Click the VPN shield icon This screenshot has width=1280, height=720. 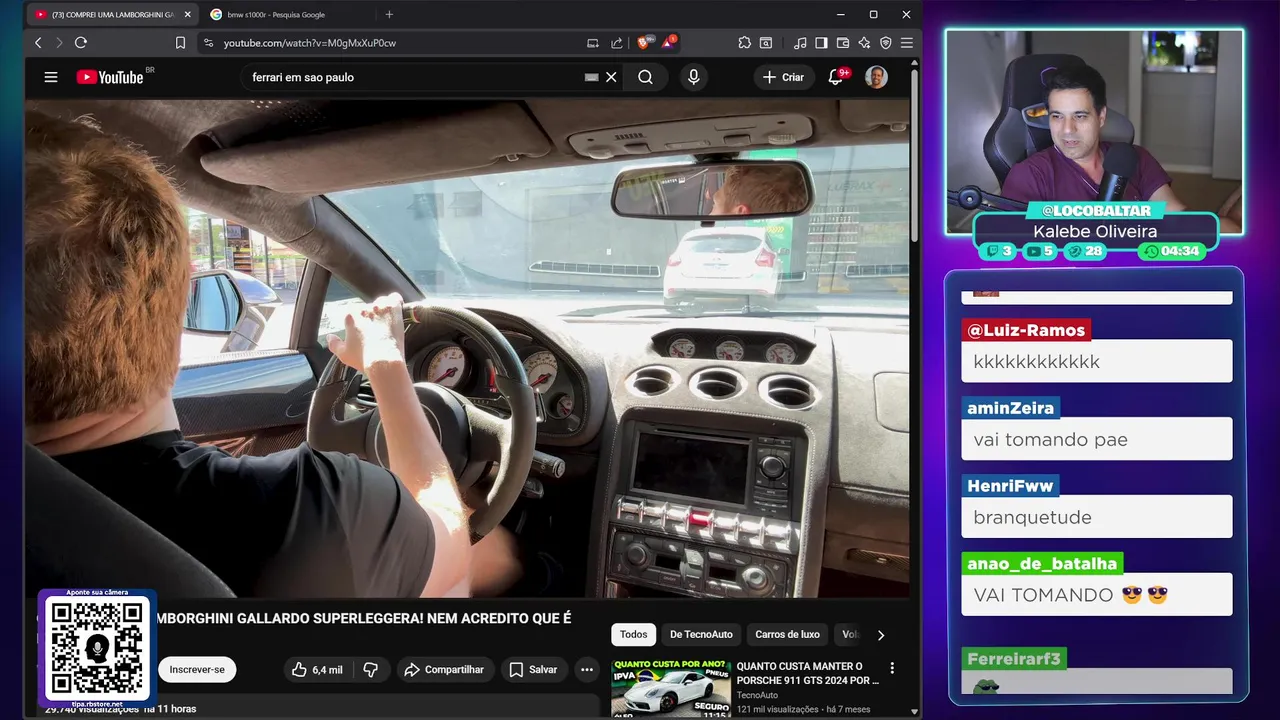(885, 43)
